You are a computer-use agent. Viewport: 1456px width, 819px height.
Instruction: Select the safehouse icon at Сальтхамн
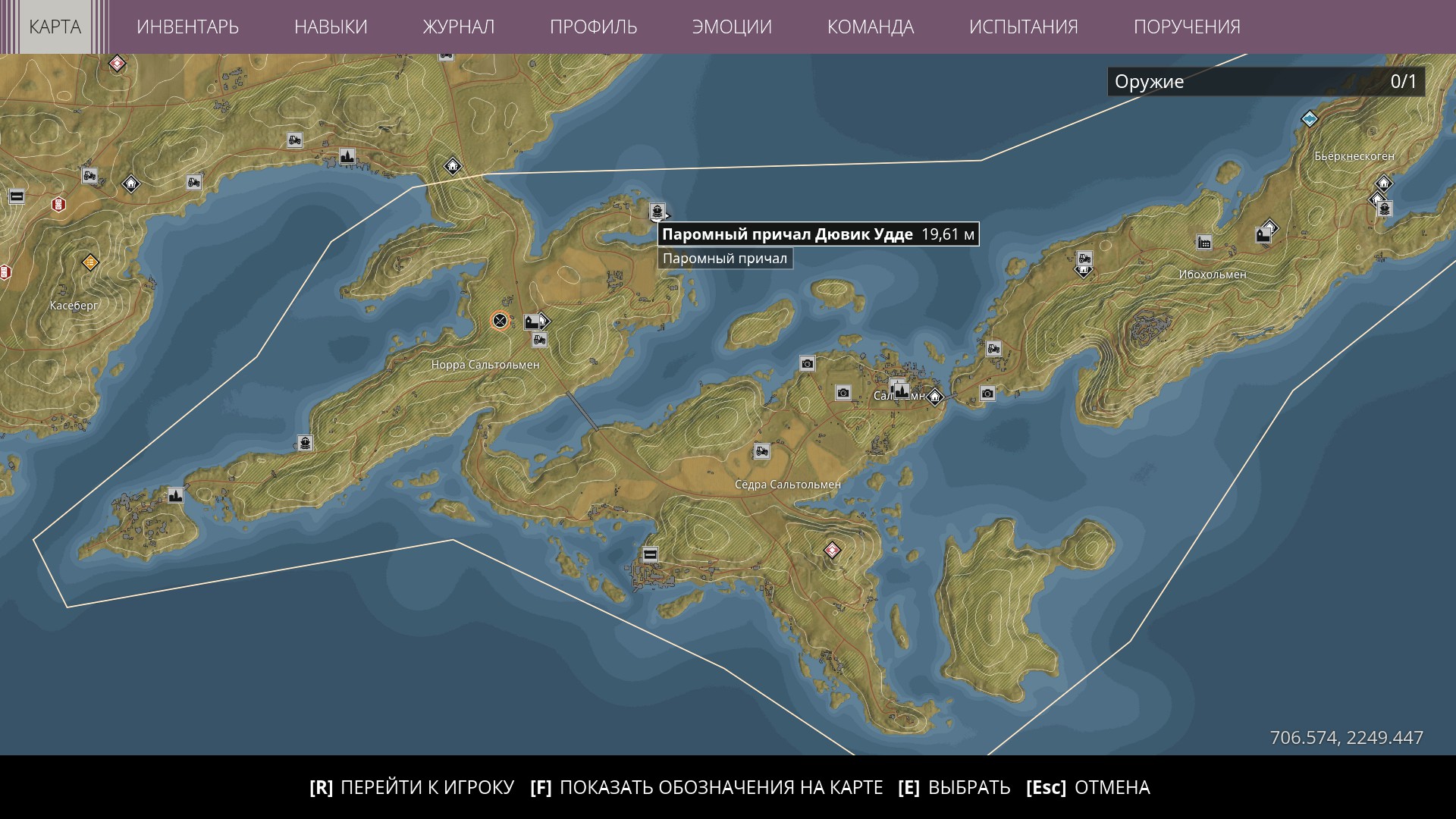click(x=935, y=396)
